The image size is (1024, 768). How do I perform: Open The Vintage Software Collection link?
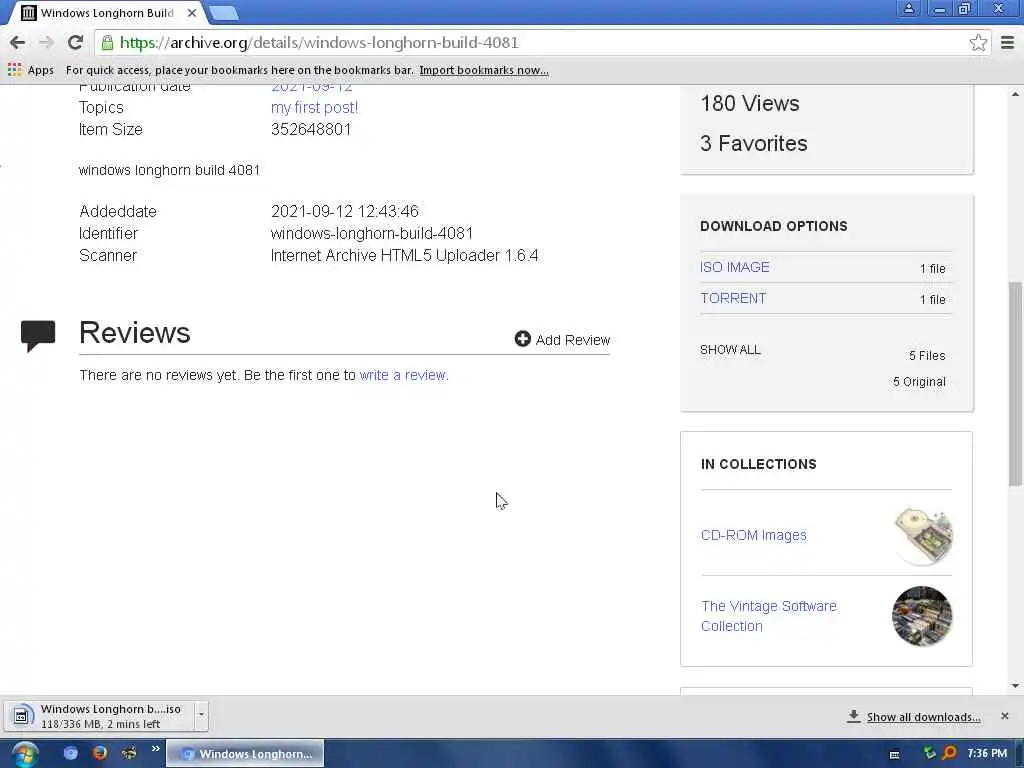click(x=769, y=616)
